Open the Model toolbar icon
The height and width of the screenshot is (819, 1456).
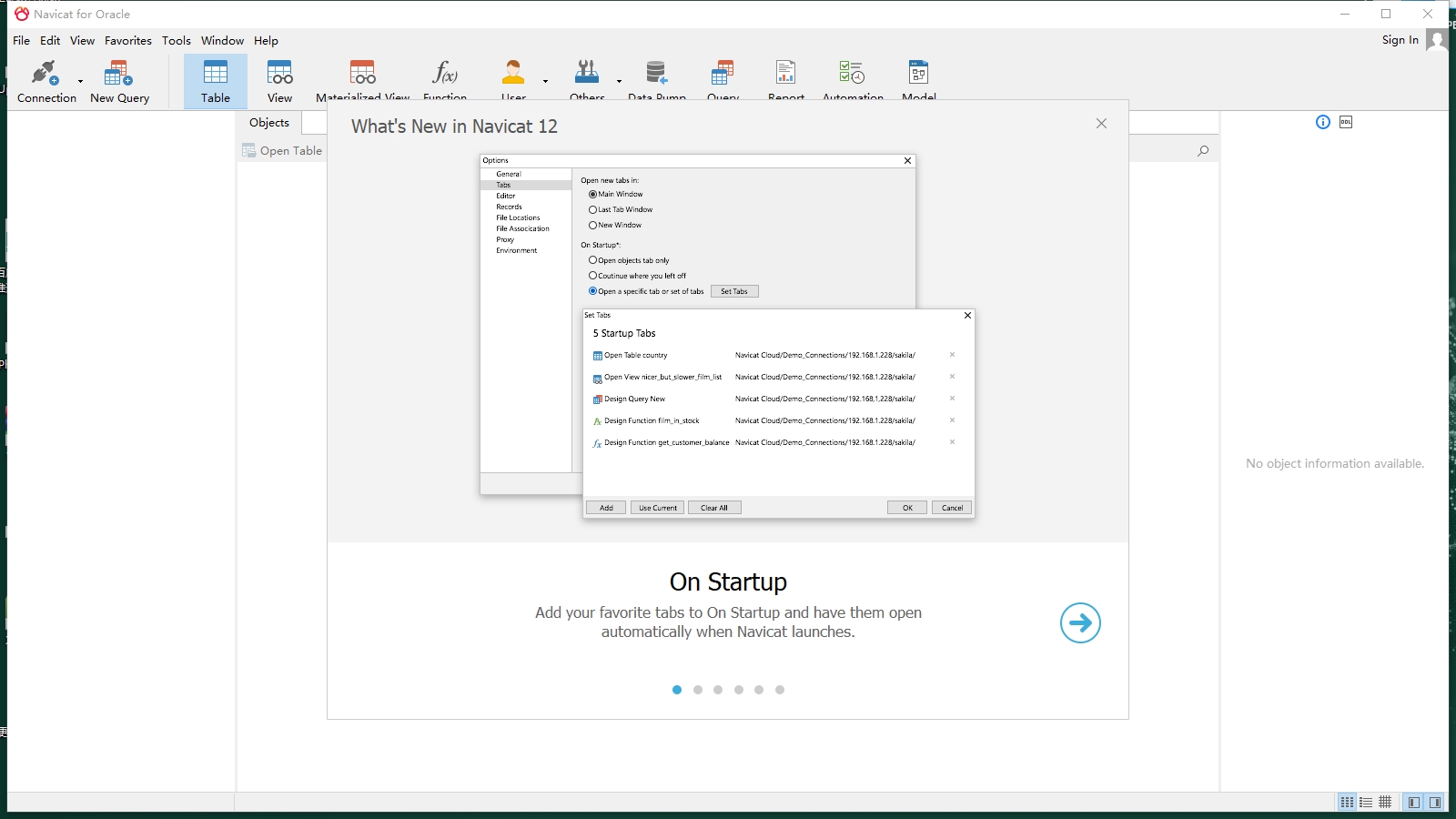point(919,80)
